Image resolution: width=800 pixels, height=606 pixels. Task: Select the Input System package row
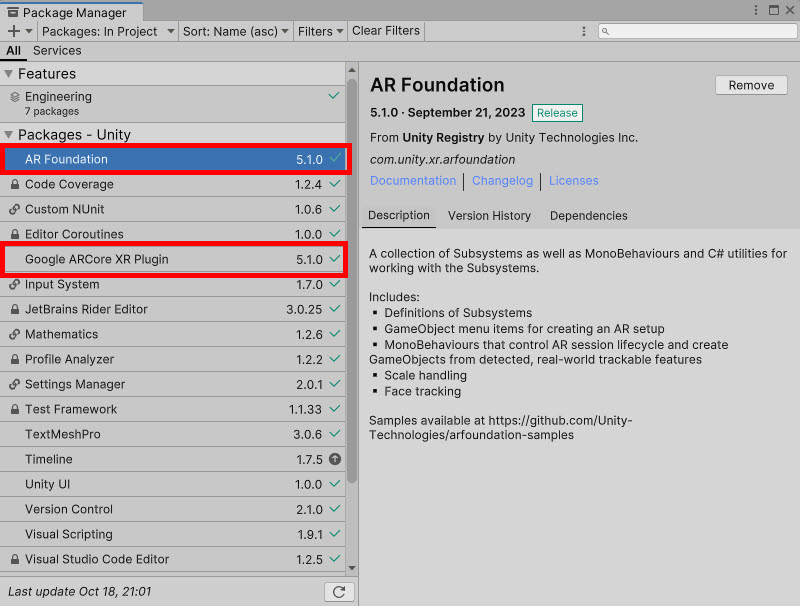pos(172,284)
